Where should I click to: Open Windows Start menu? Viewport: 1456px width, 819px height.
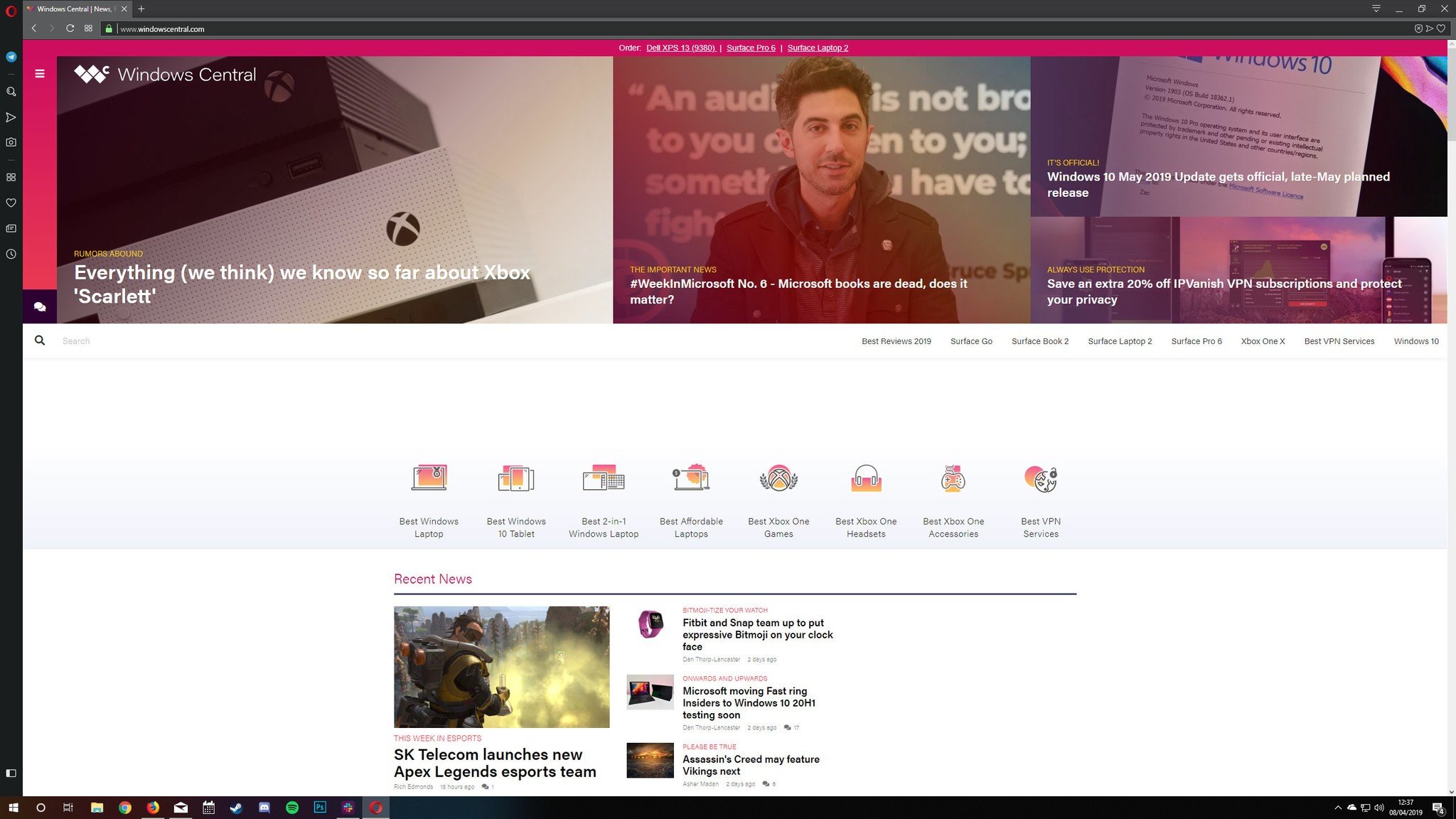(13, 808)
